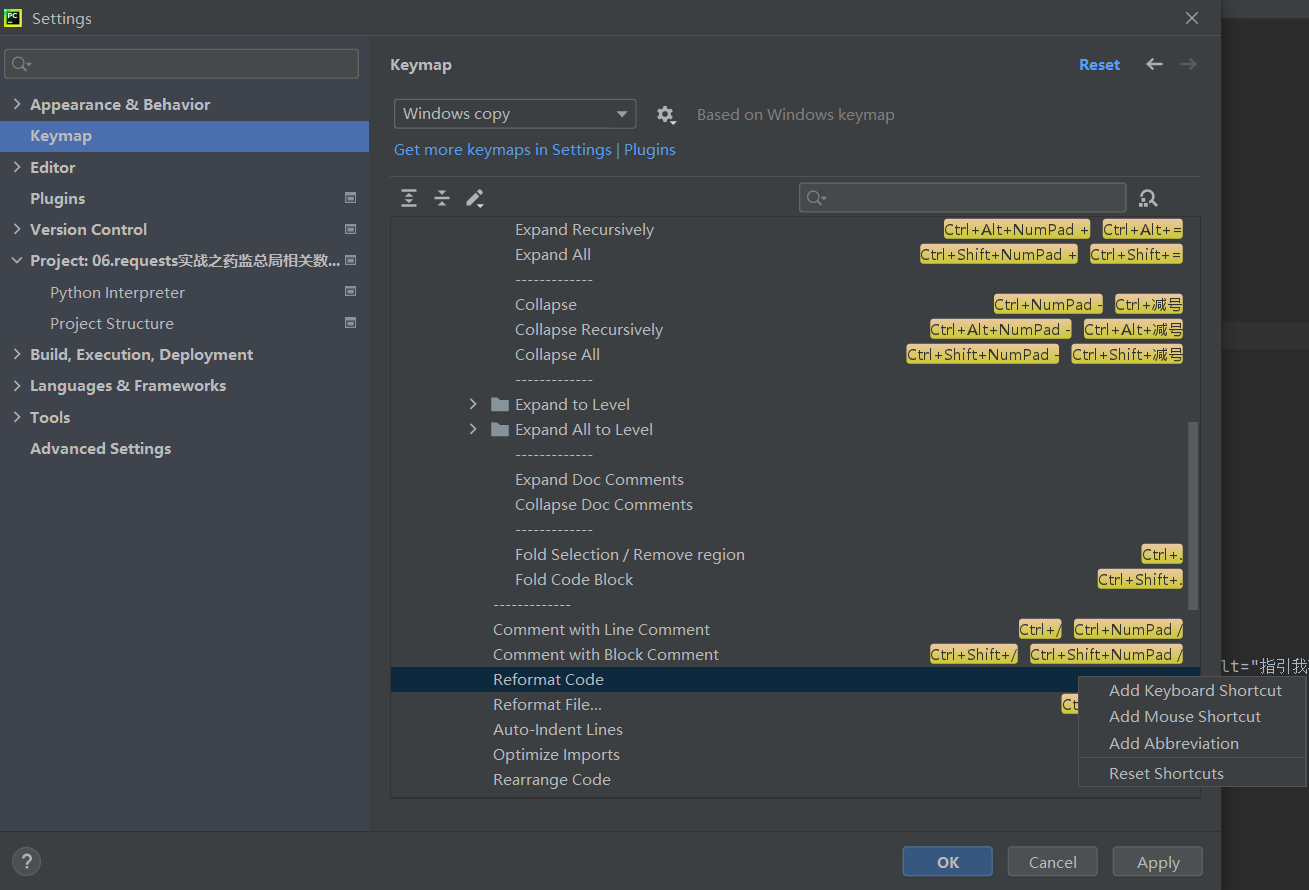Expand the Editor section in sidebar

(17, 167)
